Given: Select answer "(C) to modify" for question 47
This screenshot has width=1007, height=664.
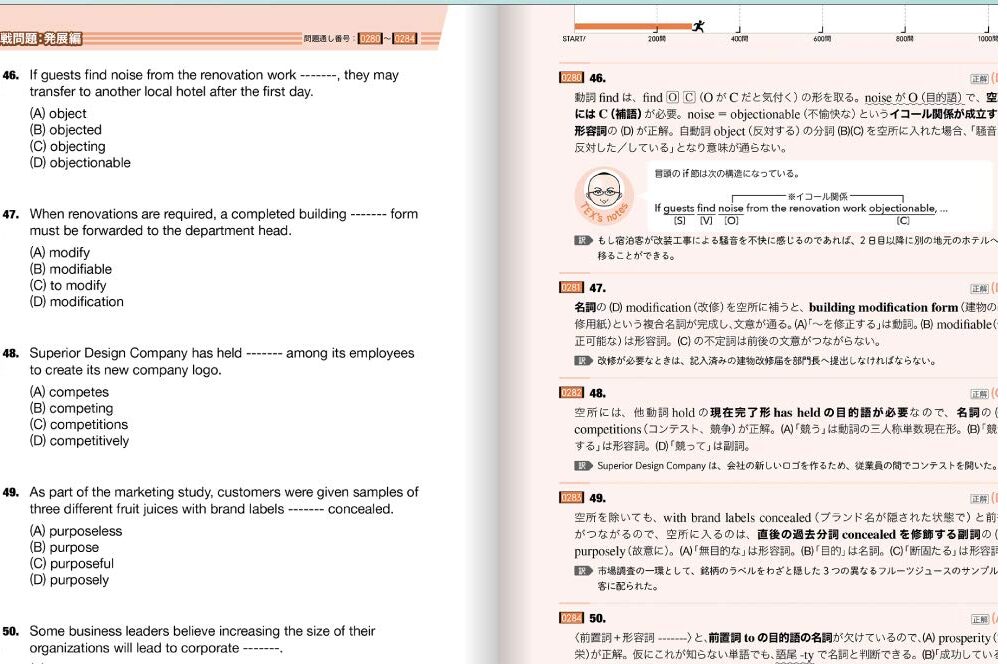Looking at the screenshot, I should [x=68, y=286].
